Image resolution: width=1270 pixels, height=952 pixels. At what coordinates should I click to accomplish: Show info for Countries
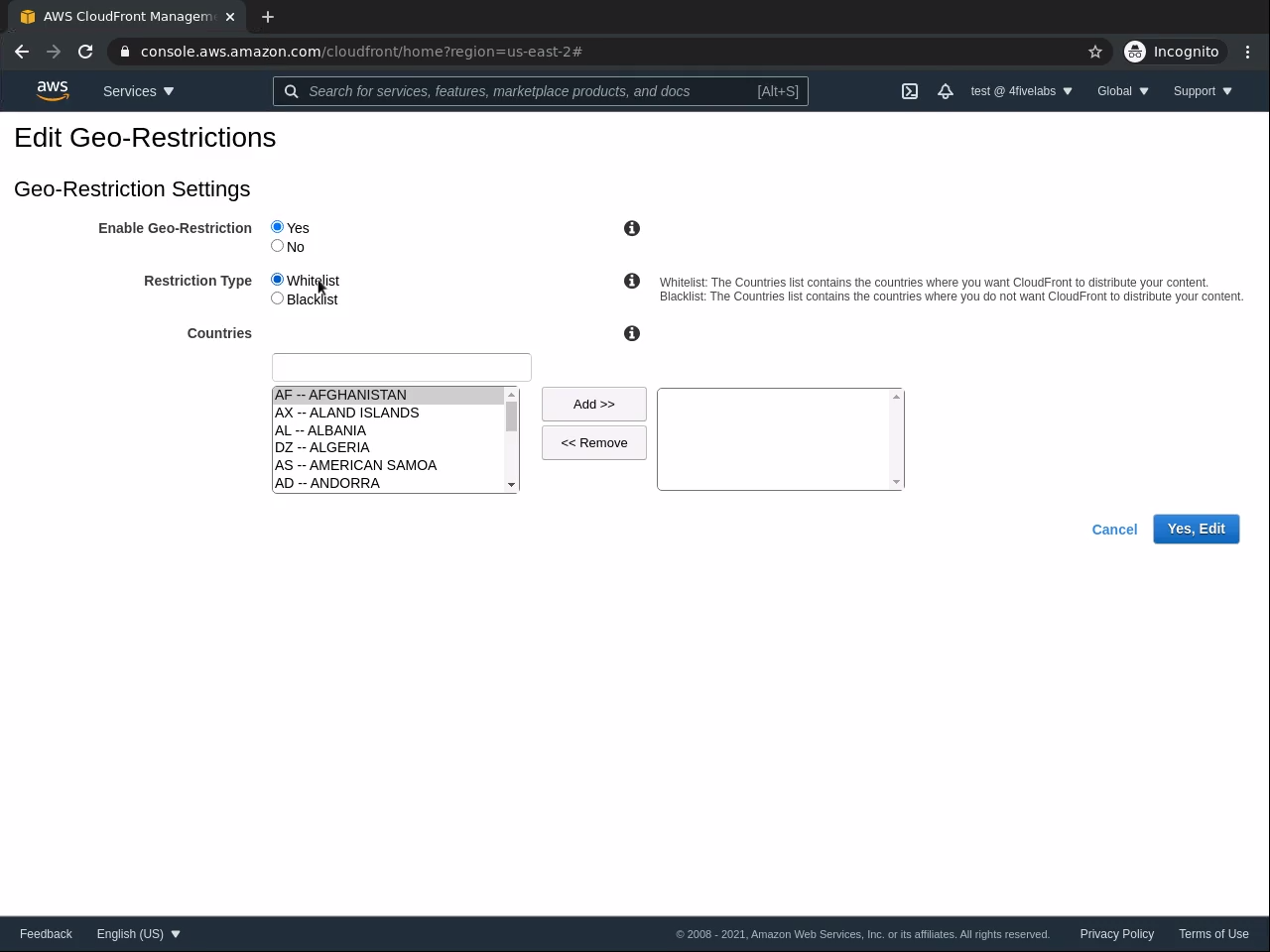pyautogui.click(x=632, y=333)
